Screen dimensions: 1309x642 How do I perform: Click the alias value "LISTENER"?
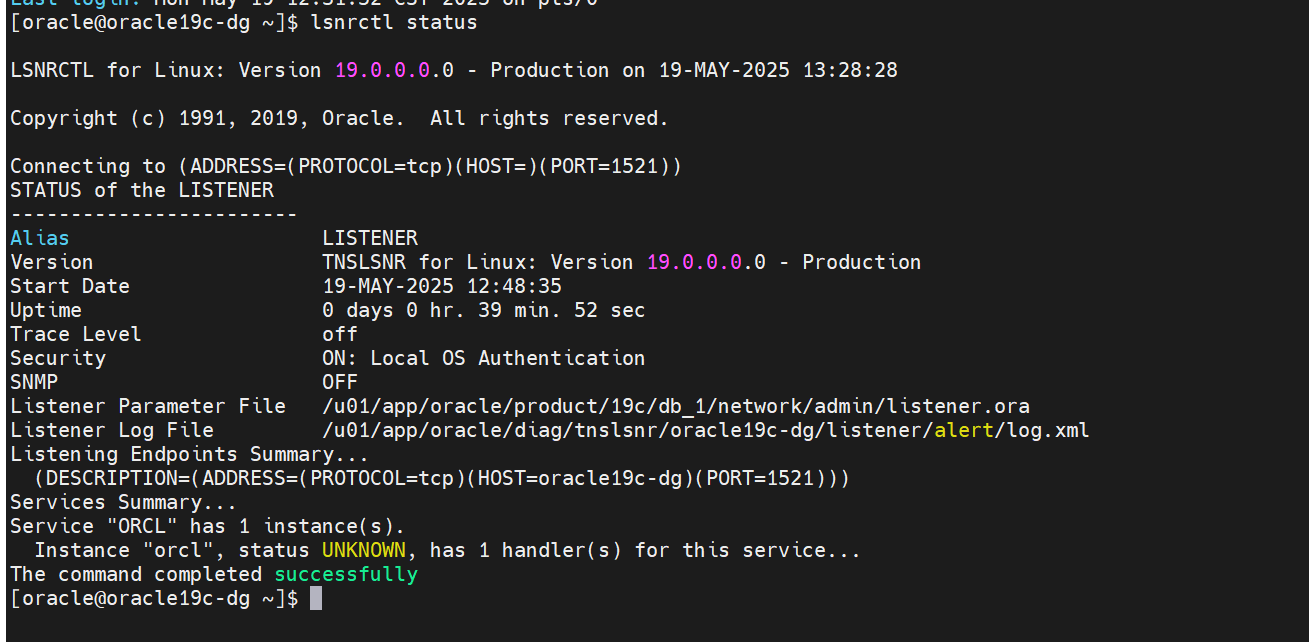[x=370, y=238]
